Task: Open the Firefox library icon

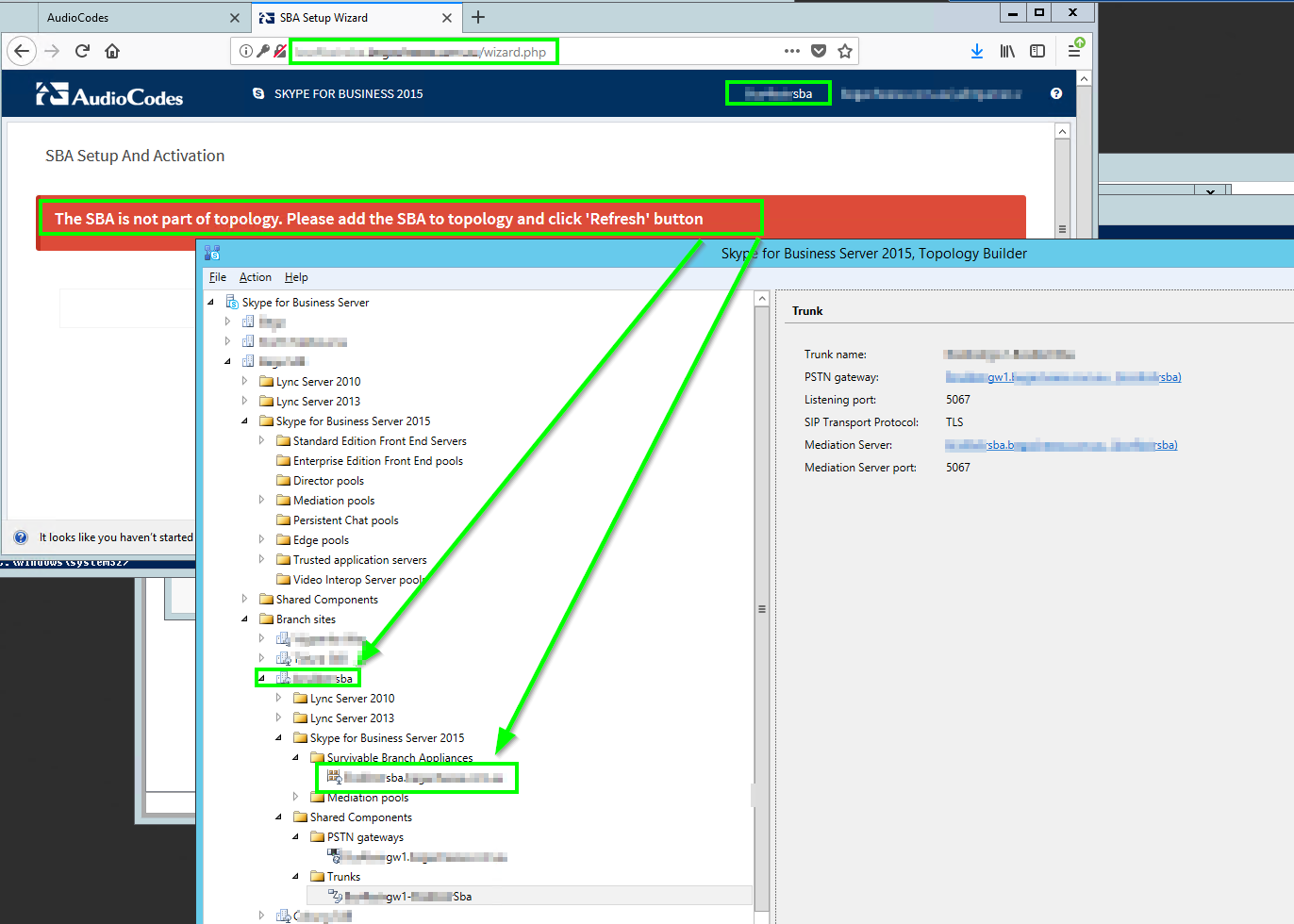Action: [1007, 51]
